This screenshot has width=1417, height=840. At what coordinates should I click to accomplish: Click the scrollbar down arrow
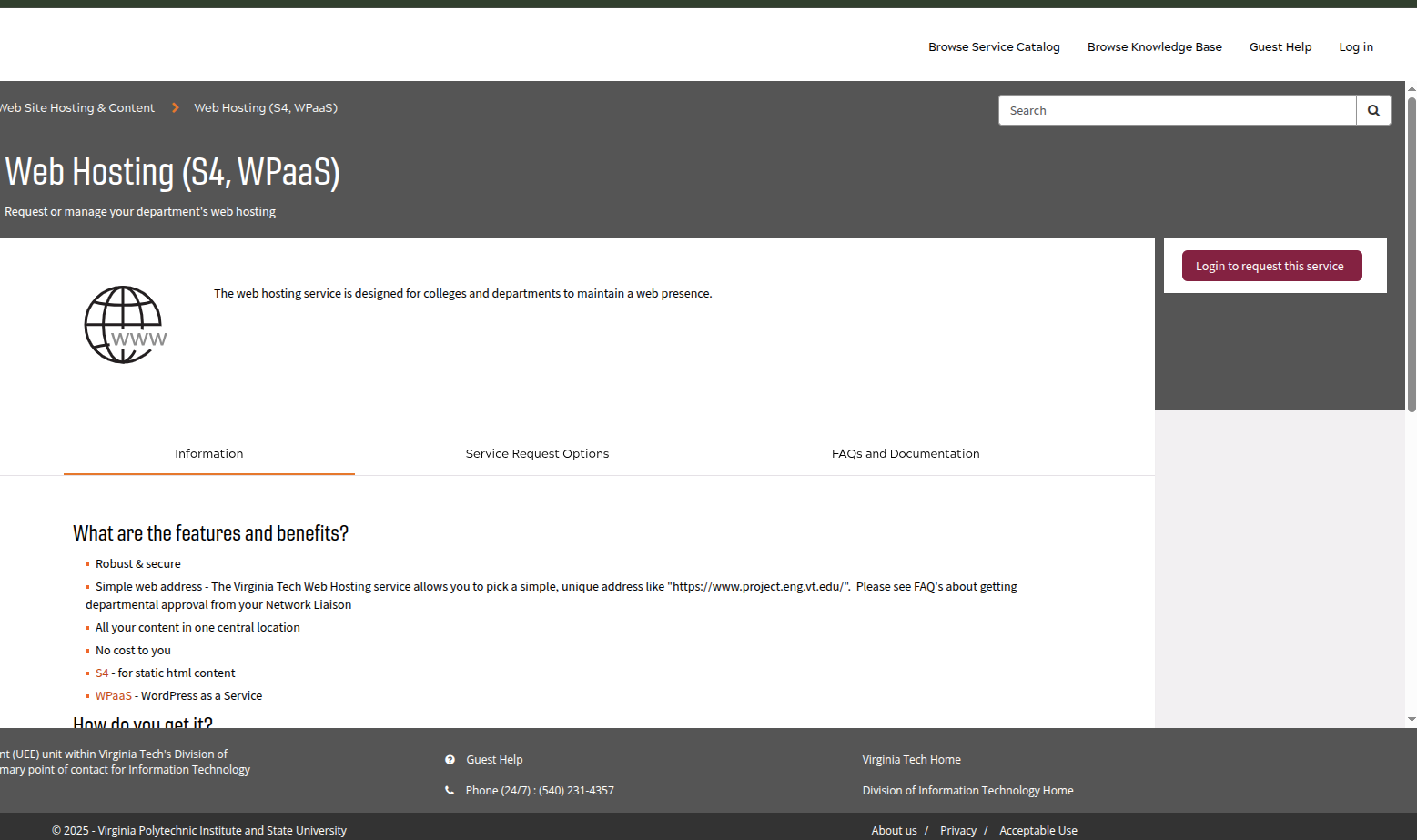click(x=1412, y=719)
